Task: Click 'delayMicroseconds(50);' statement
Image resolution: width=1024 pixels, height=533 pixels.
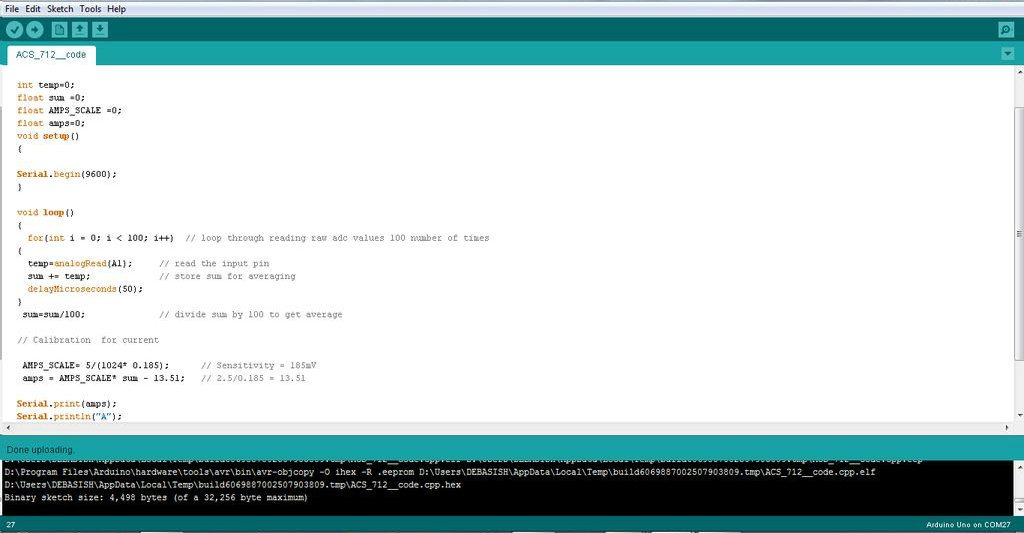Action: [x=85, y=289]
